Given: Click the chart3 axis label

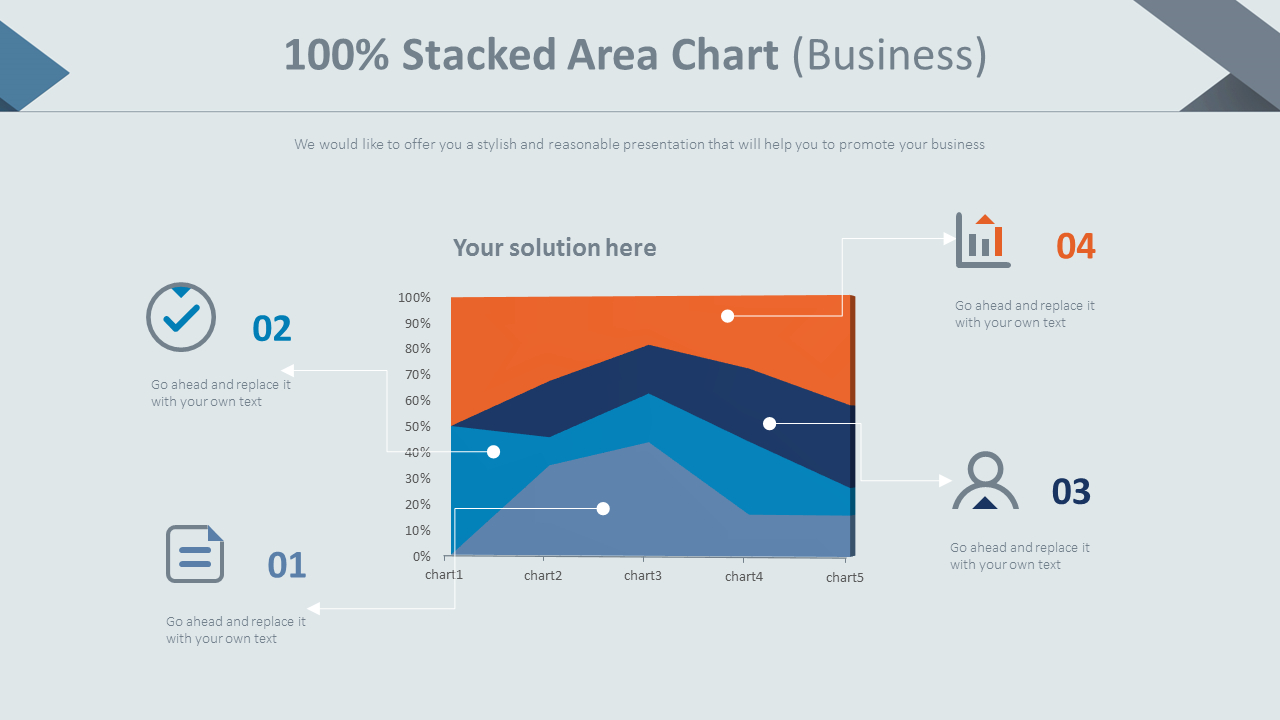Looking at the screenshot, I should 643,575.
